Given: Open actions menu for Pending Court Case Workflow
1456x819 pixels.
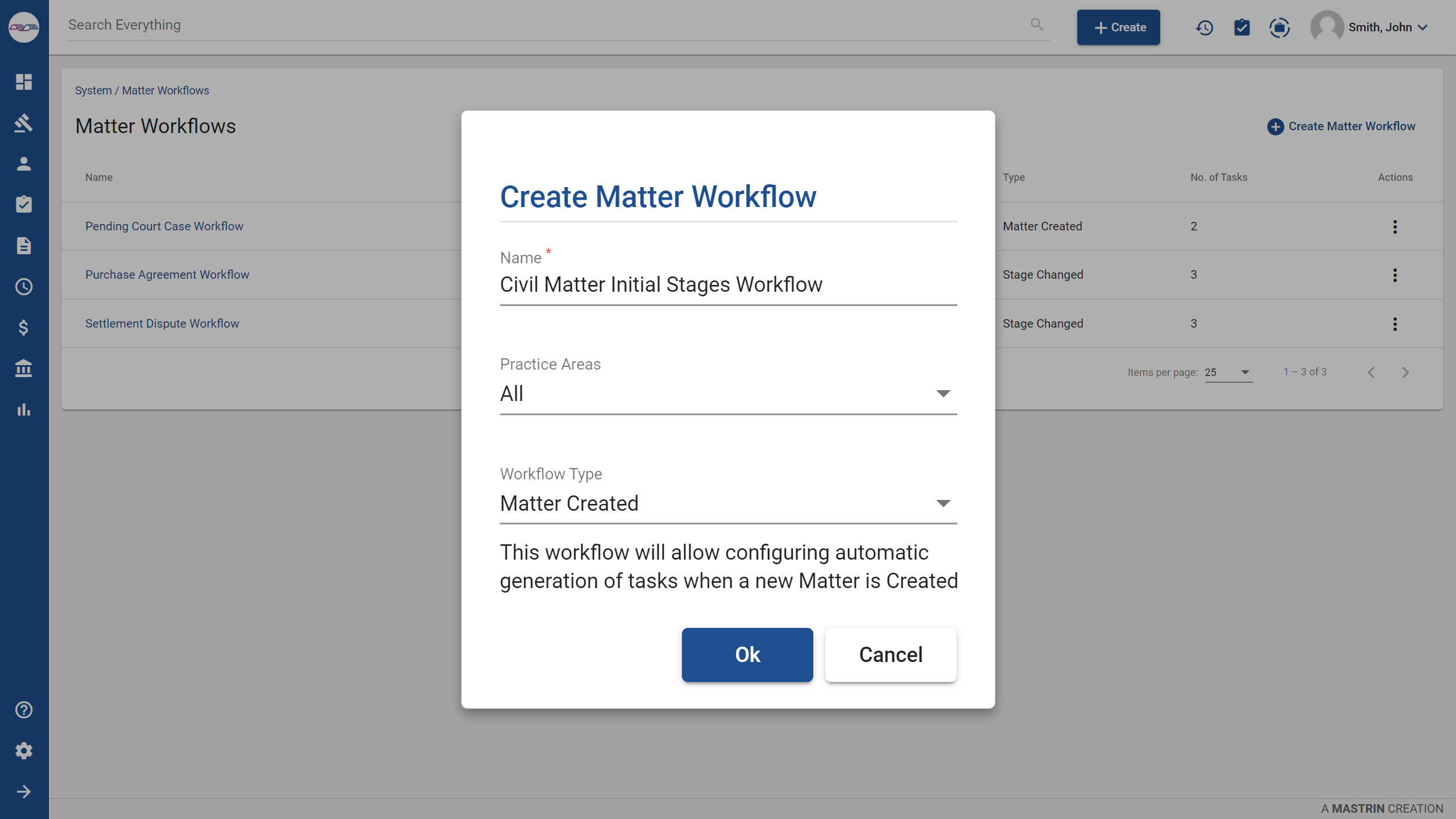Looking at the screenshot, I should pyautogui.click(x=1395, y=226).
